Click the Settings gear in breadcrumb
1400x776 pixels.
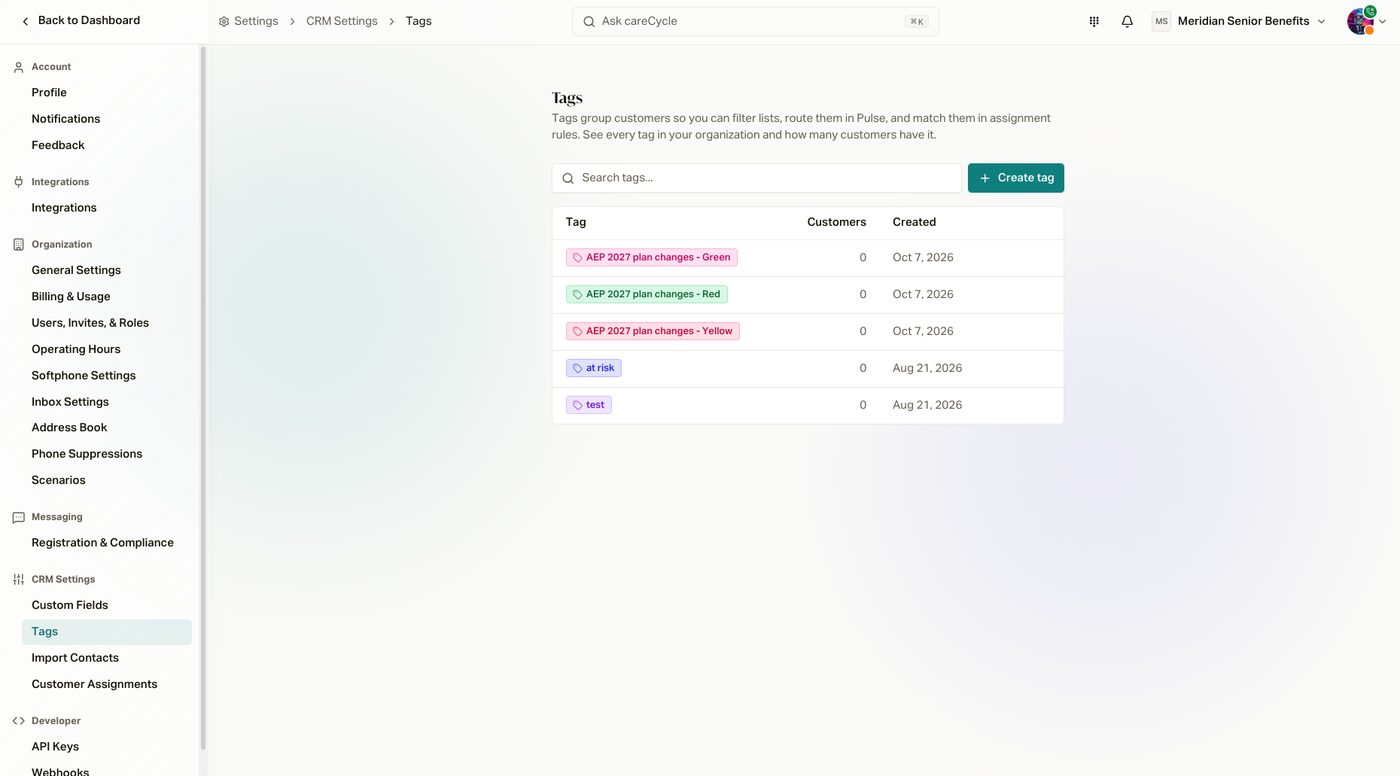[x=224, y=21]
